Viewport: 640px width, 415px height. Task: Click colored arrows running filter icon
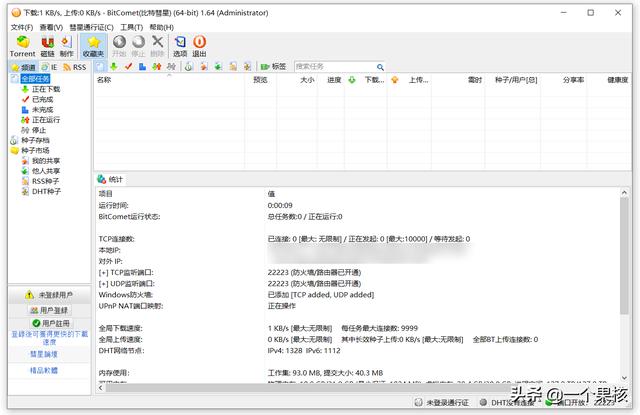pos(157,66)
